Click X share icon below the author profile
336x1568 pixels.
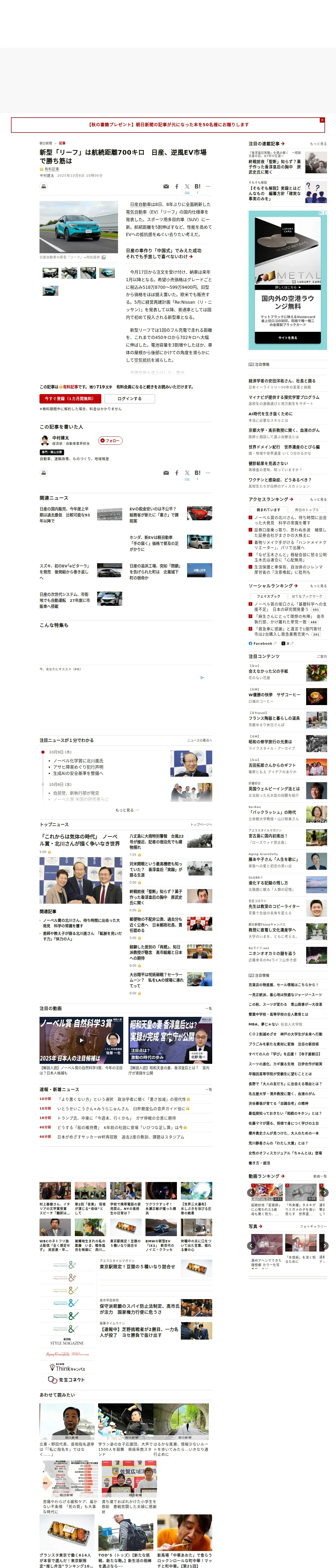point(187,473)
